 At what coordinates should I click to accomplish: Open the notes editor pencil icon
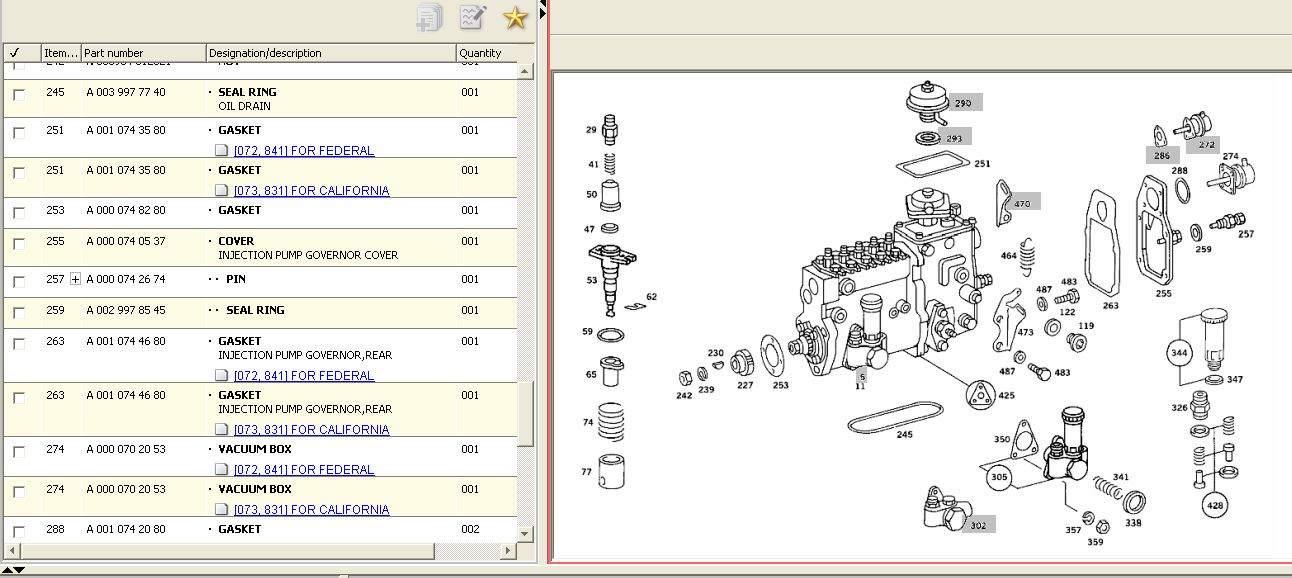[x=472, y=17]
